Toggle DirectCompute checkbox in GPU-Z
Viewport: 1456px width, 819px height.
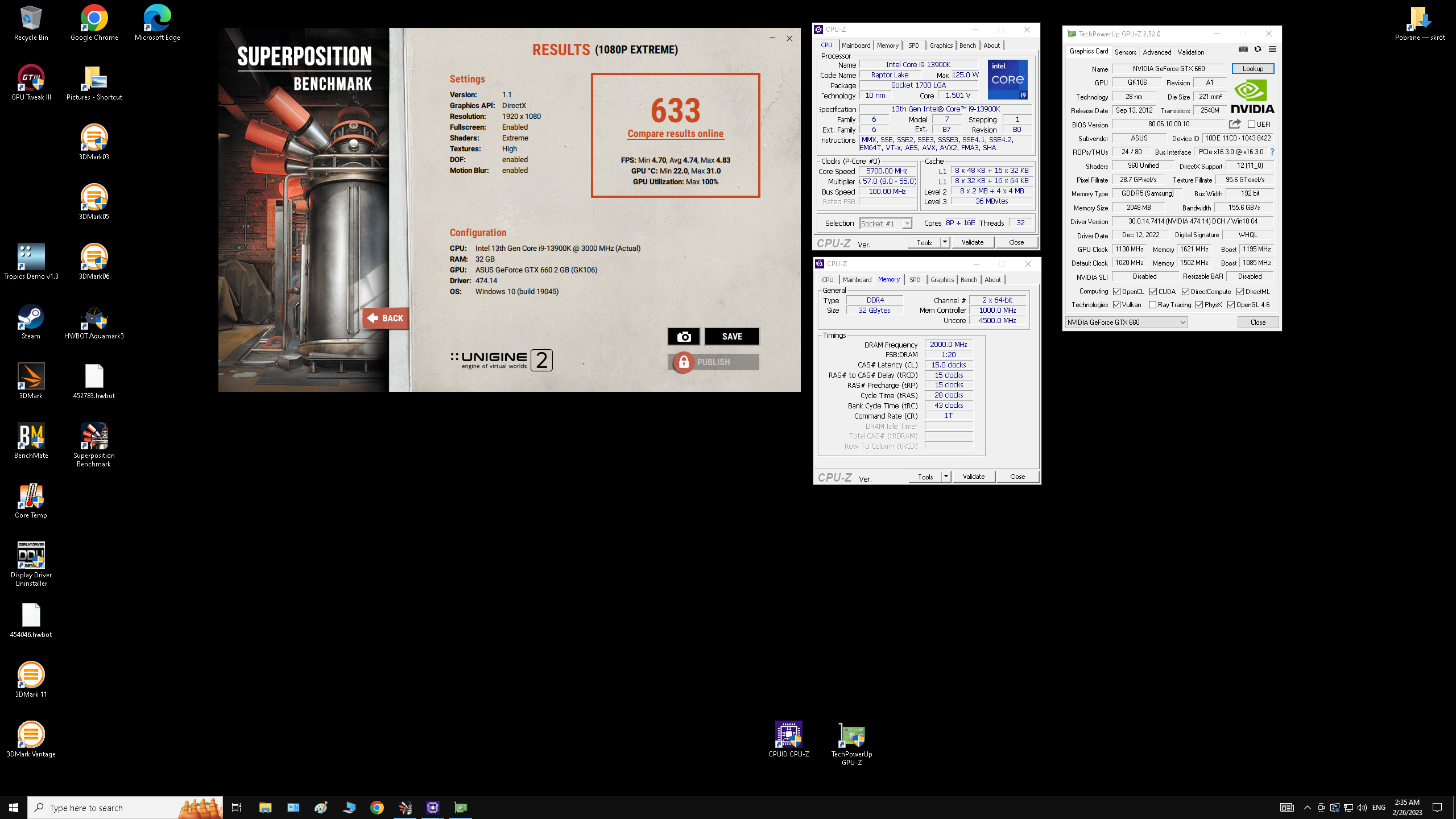(1185, 291)
